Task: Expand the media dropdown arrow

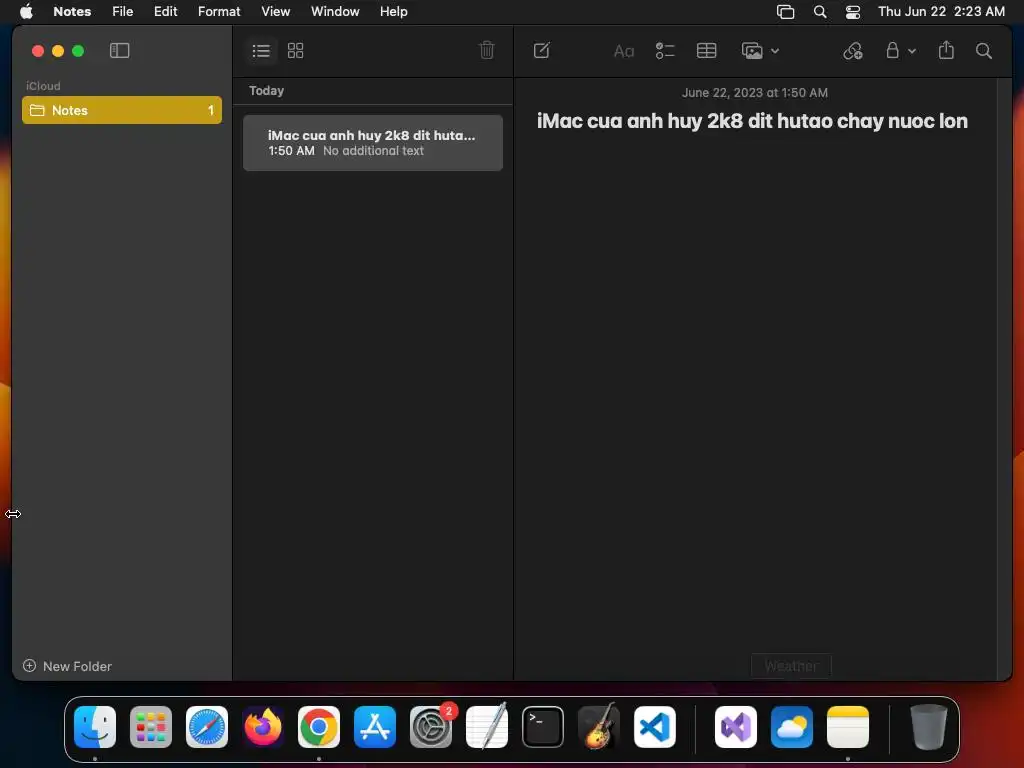Action: point(775,51)
